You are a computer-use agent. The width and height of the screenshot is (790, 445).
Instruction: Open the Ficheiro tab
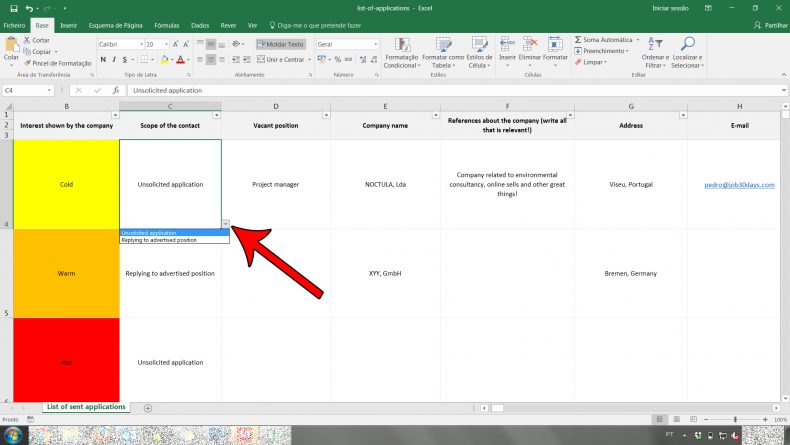pos(14,25)
